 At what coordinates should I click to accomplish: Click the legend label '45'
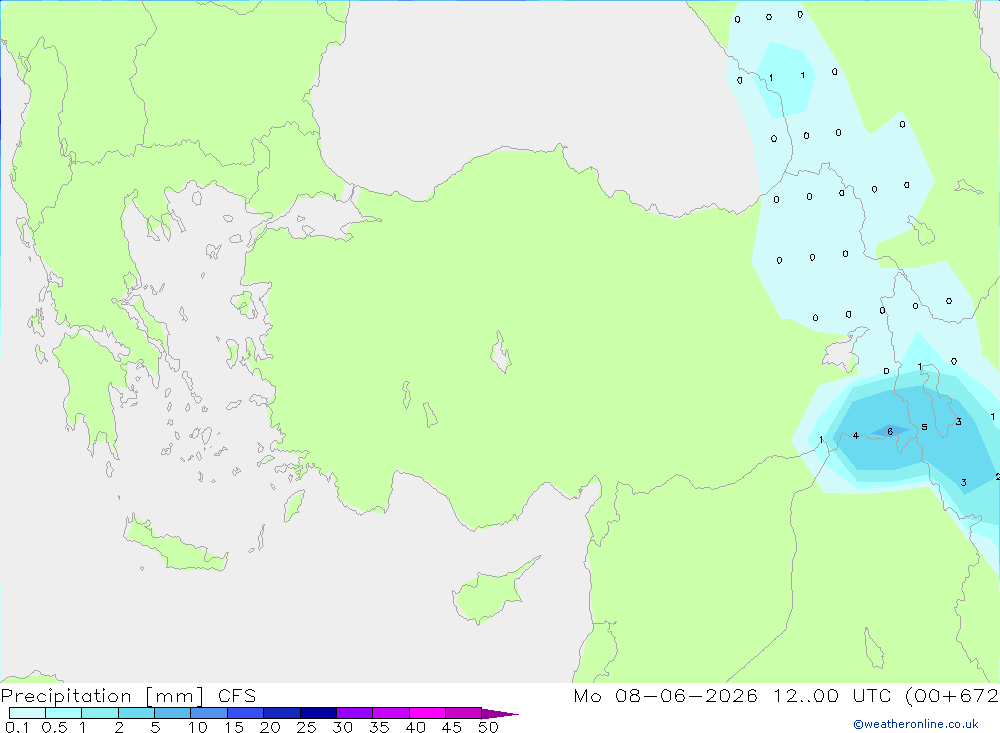tap(452, 727)
